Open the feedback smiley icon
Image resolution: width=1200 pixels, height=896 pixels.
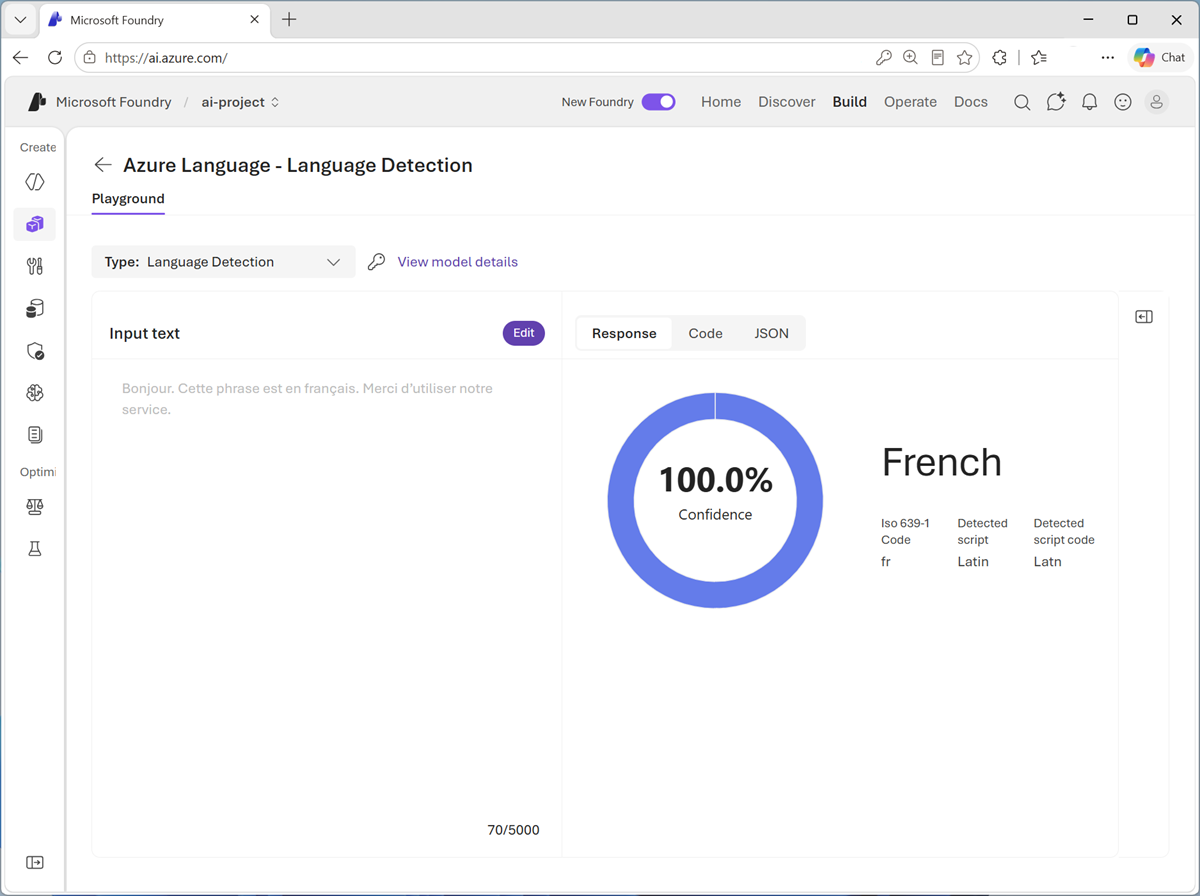click(1123, 102)
